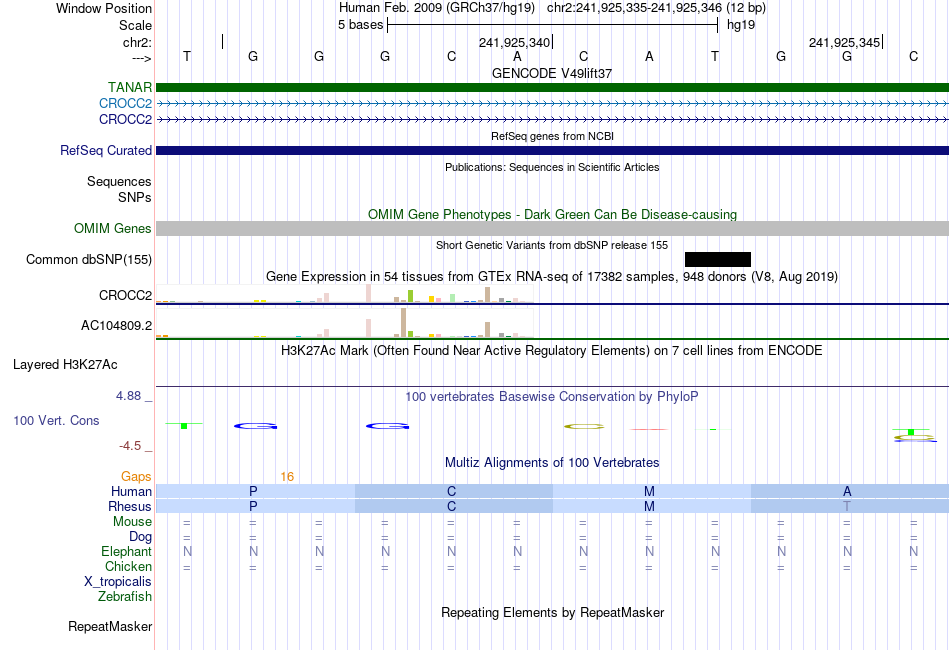950x650 pixels.
Task: Click the 4.88 PhyloP upper scale value
Action: click(128, 396)
